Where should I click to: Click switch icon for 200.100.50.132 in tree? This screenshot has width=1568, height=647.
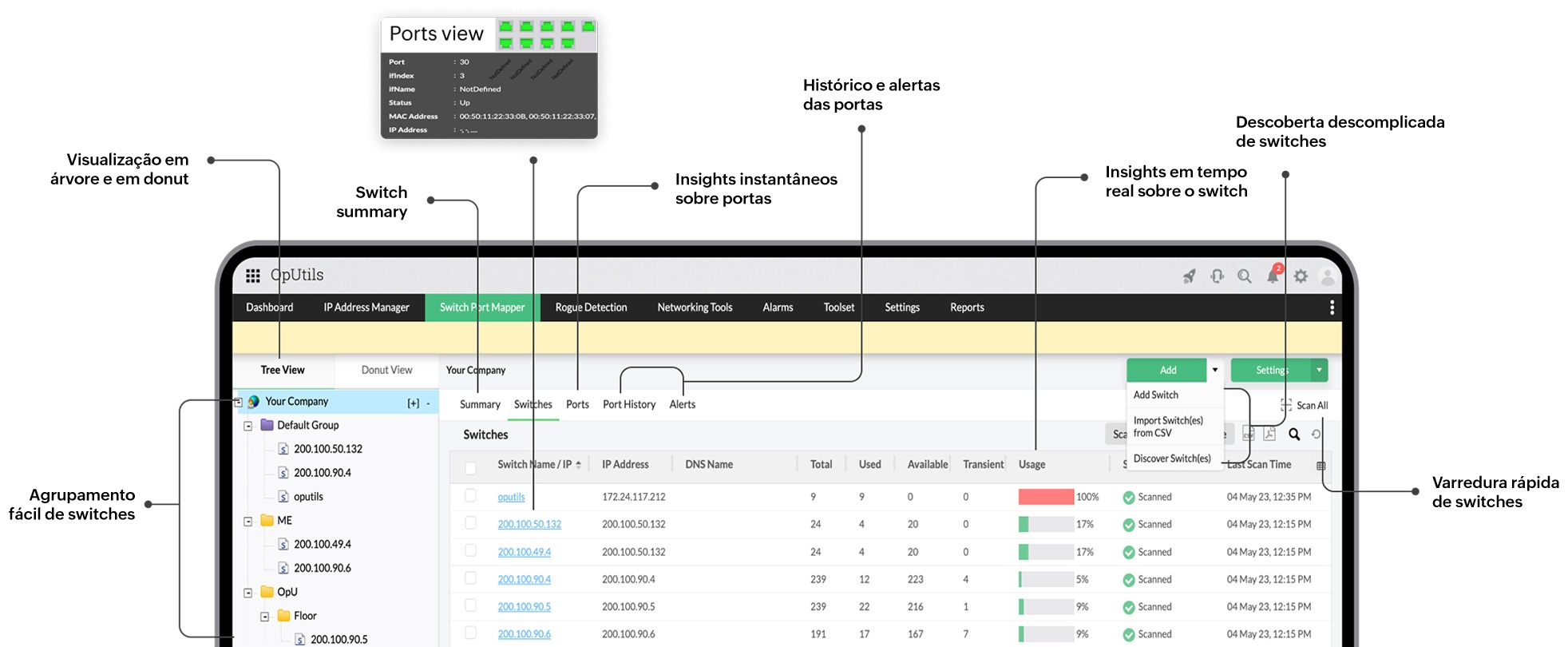click(x=283, y=449)
